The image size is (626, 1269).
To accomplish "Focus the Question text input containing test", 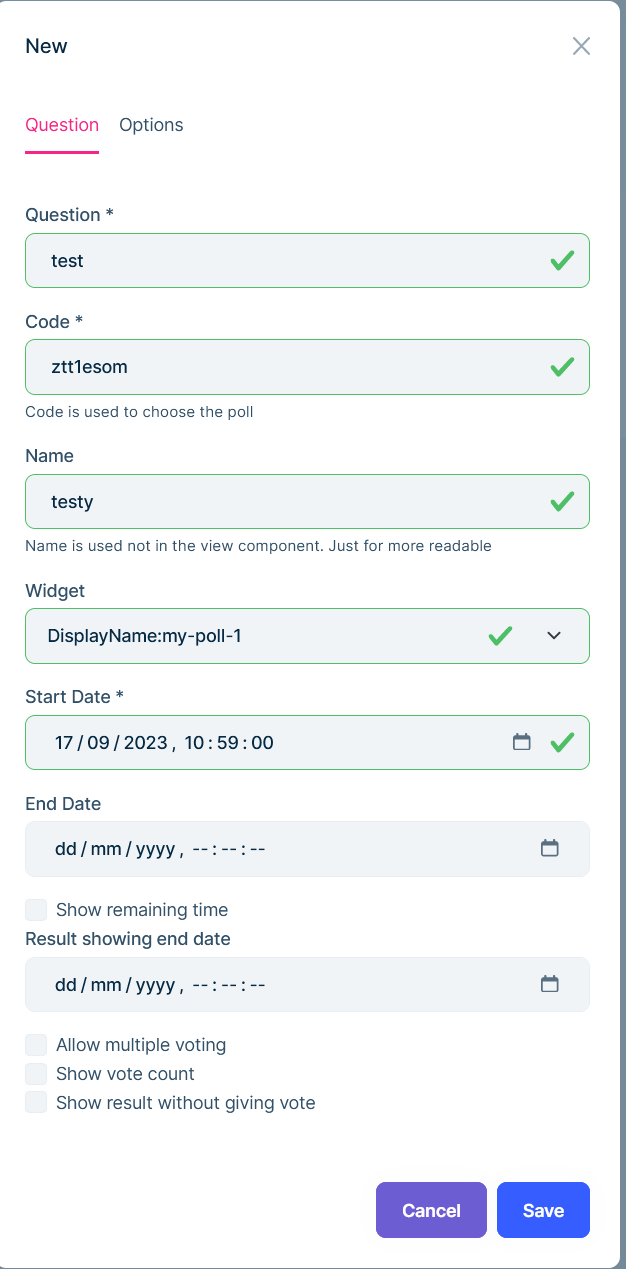I will [x=280, y=261].
